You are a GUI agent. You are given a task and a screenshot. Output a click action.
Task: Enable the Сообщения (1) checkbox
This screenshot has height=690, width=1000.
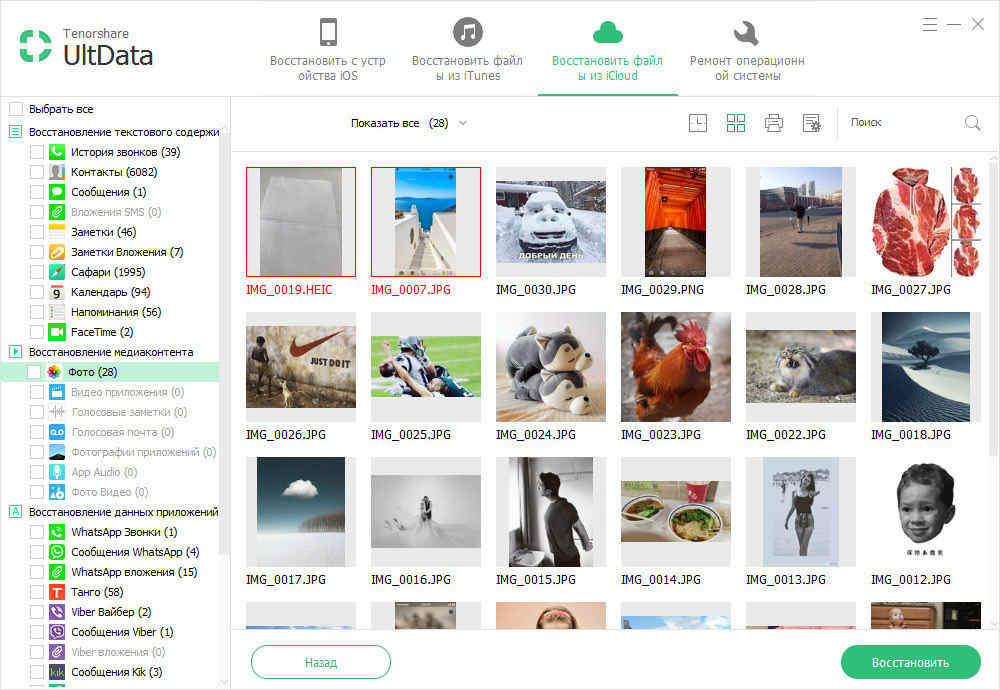click(37, 191)
